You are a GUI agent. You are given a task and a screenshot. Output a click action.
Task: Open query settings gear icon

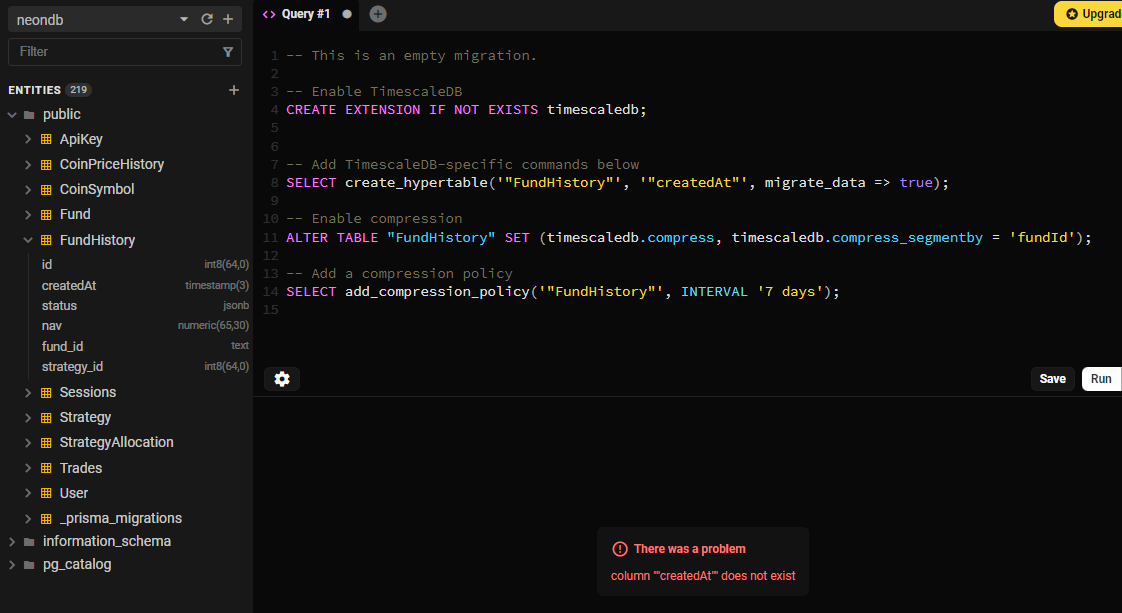[282, 379]
